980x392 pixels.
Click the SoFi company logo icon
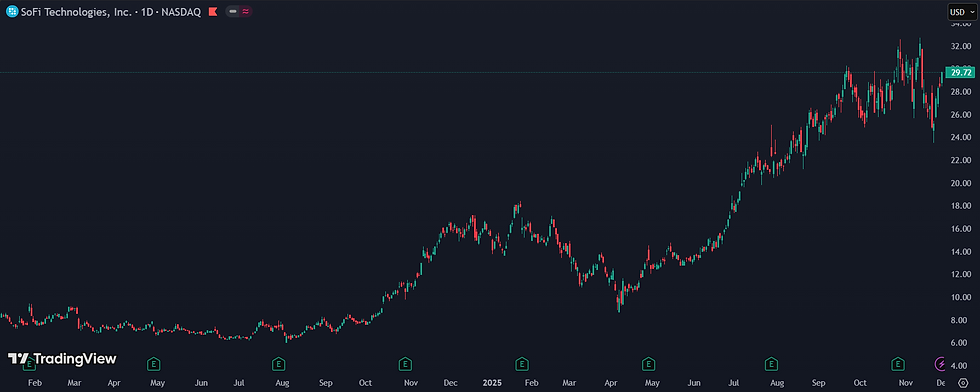click(x=12, y=11)
